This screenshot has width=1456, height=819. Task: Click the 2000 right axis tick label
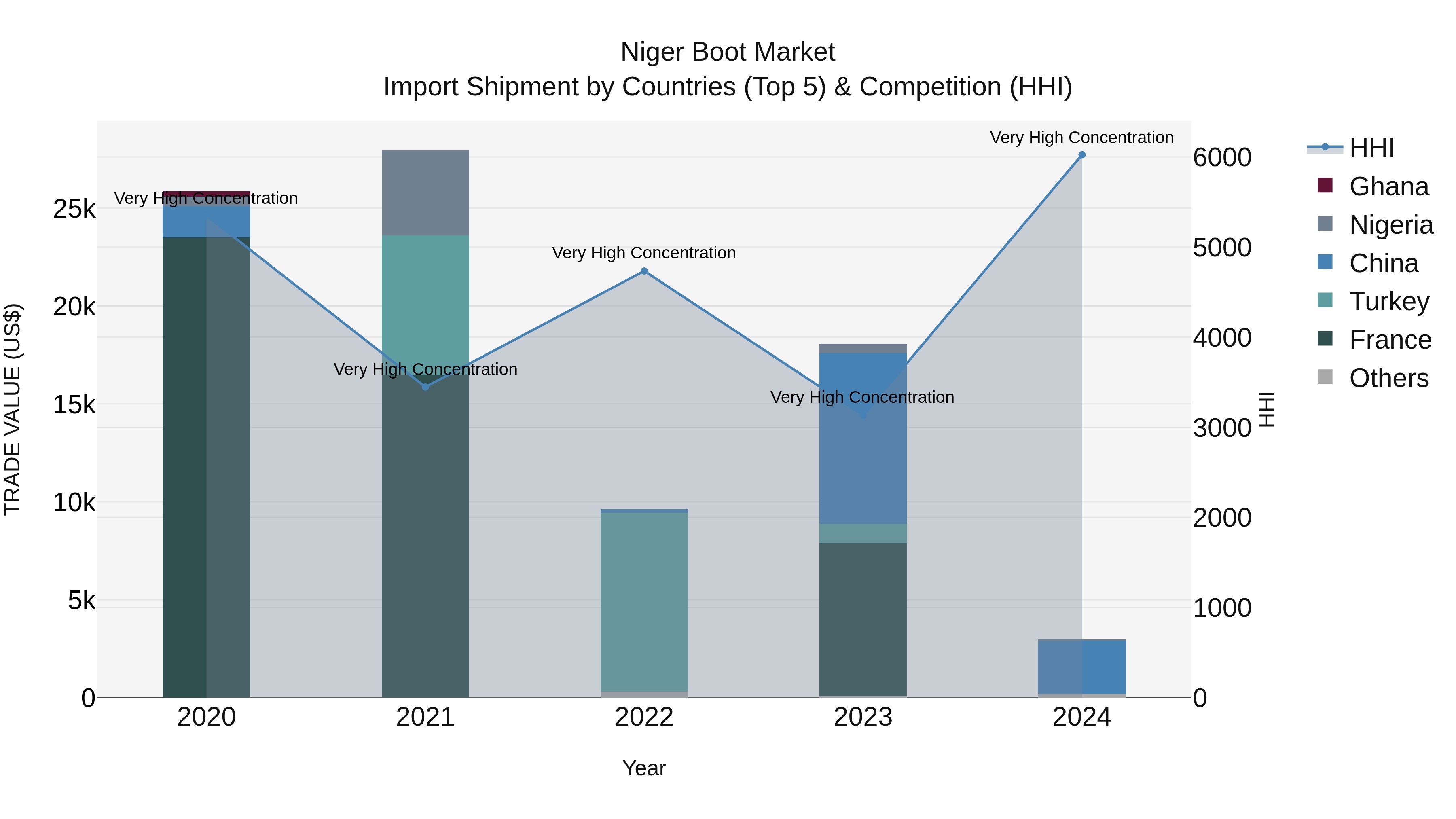(x=1222, y=518)
